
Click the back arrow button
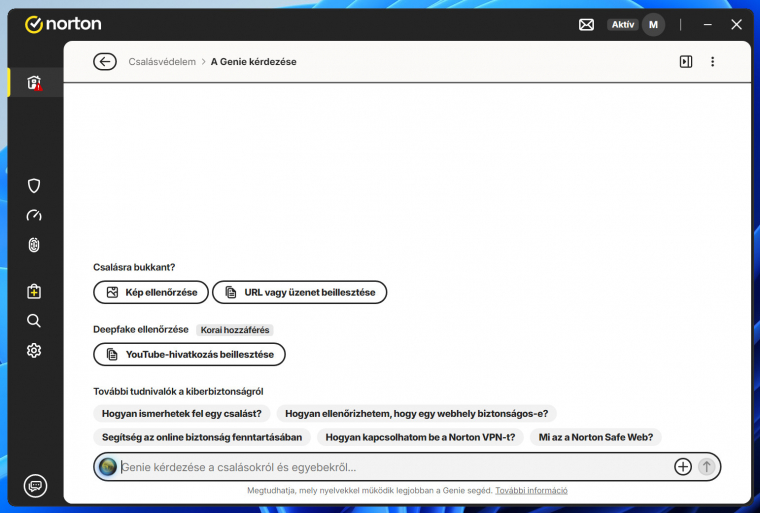(x=105, y=62)
